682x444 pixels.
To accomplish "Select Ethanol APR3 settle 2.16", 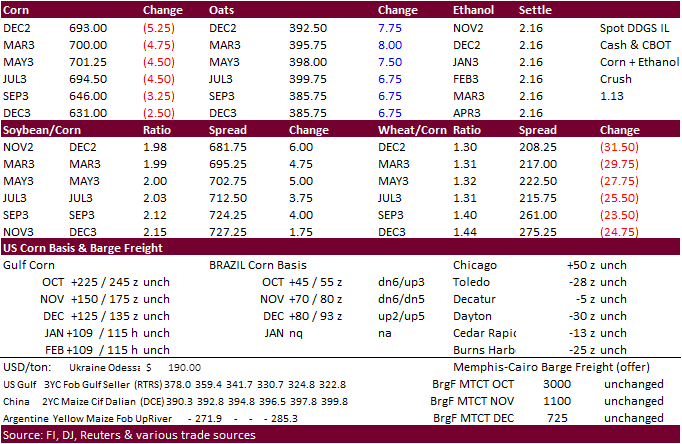I will [531, 113].
